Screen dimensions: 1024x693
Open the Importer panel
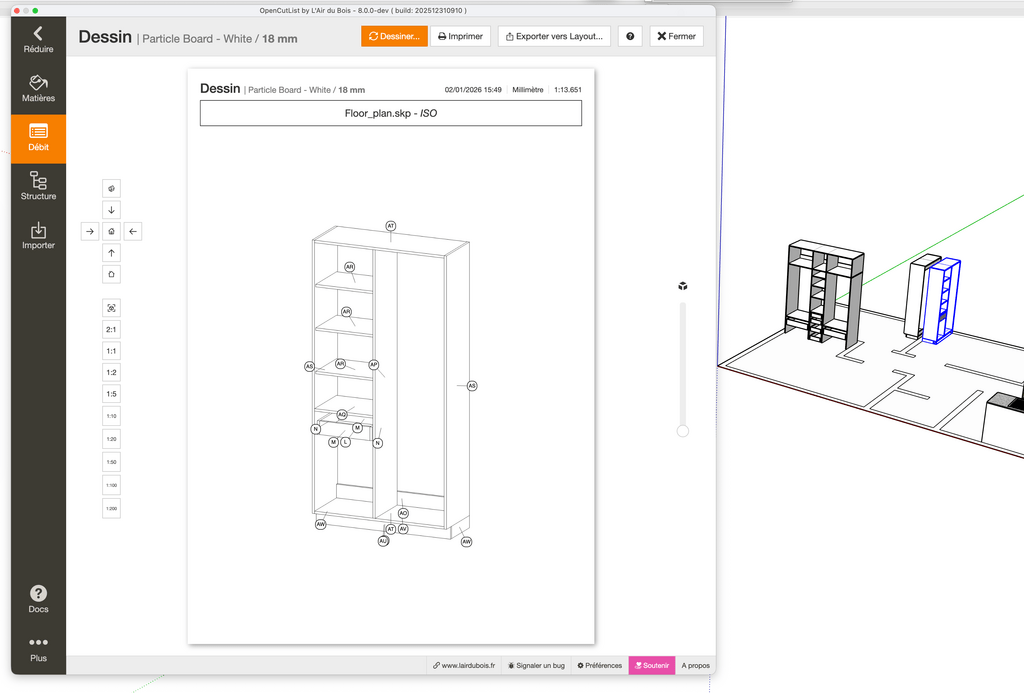point(38,236)
